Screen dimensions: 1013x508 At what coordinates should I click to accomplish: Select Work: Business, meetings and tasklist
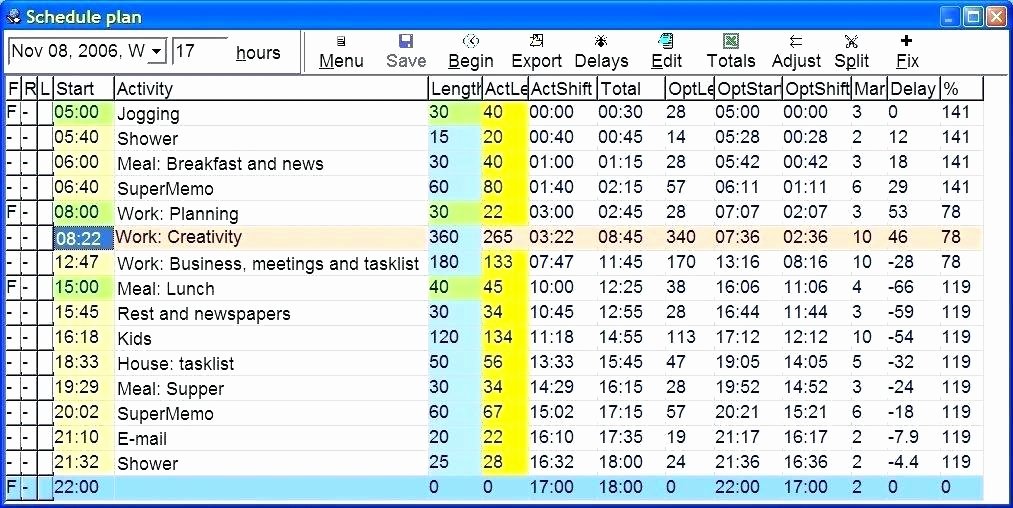click(271, 262)
